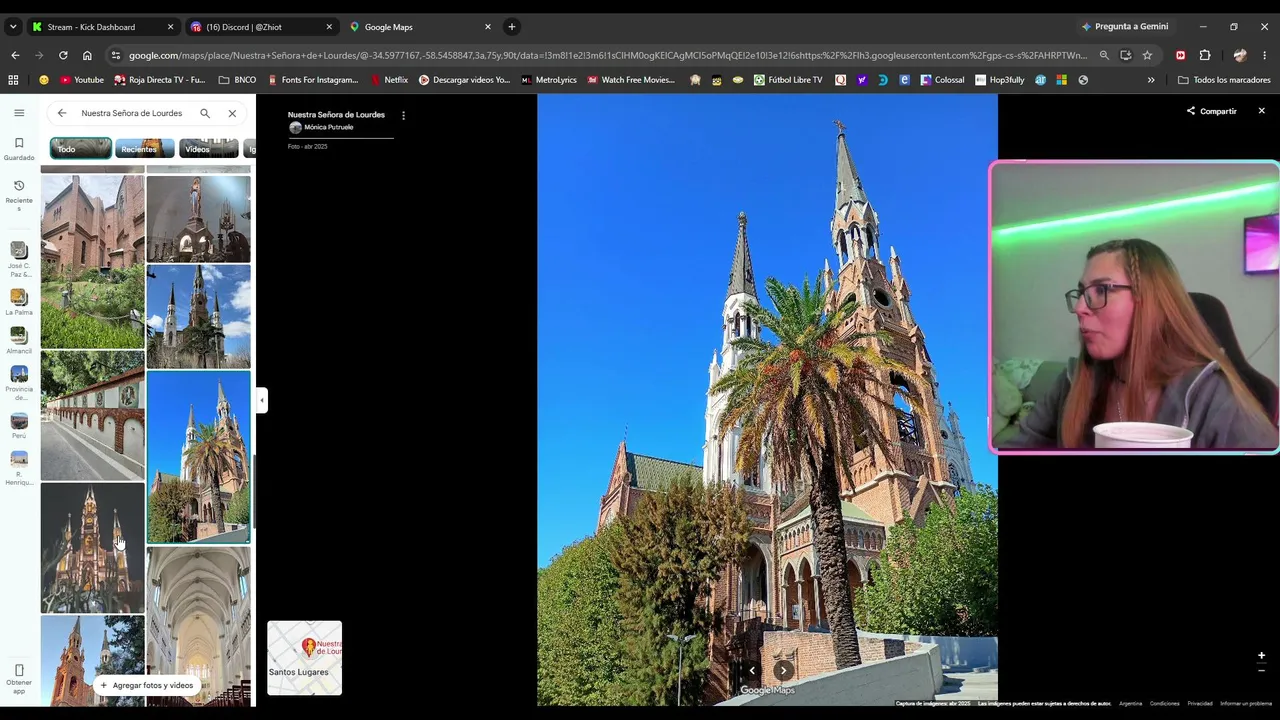This screenshot has height=720, width=1280.
Task: Click the Obtener app phone icon
Action: coord(19,671)
